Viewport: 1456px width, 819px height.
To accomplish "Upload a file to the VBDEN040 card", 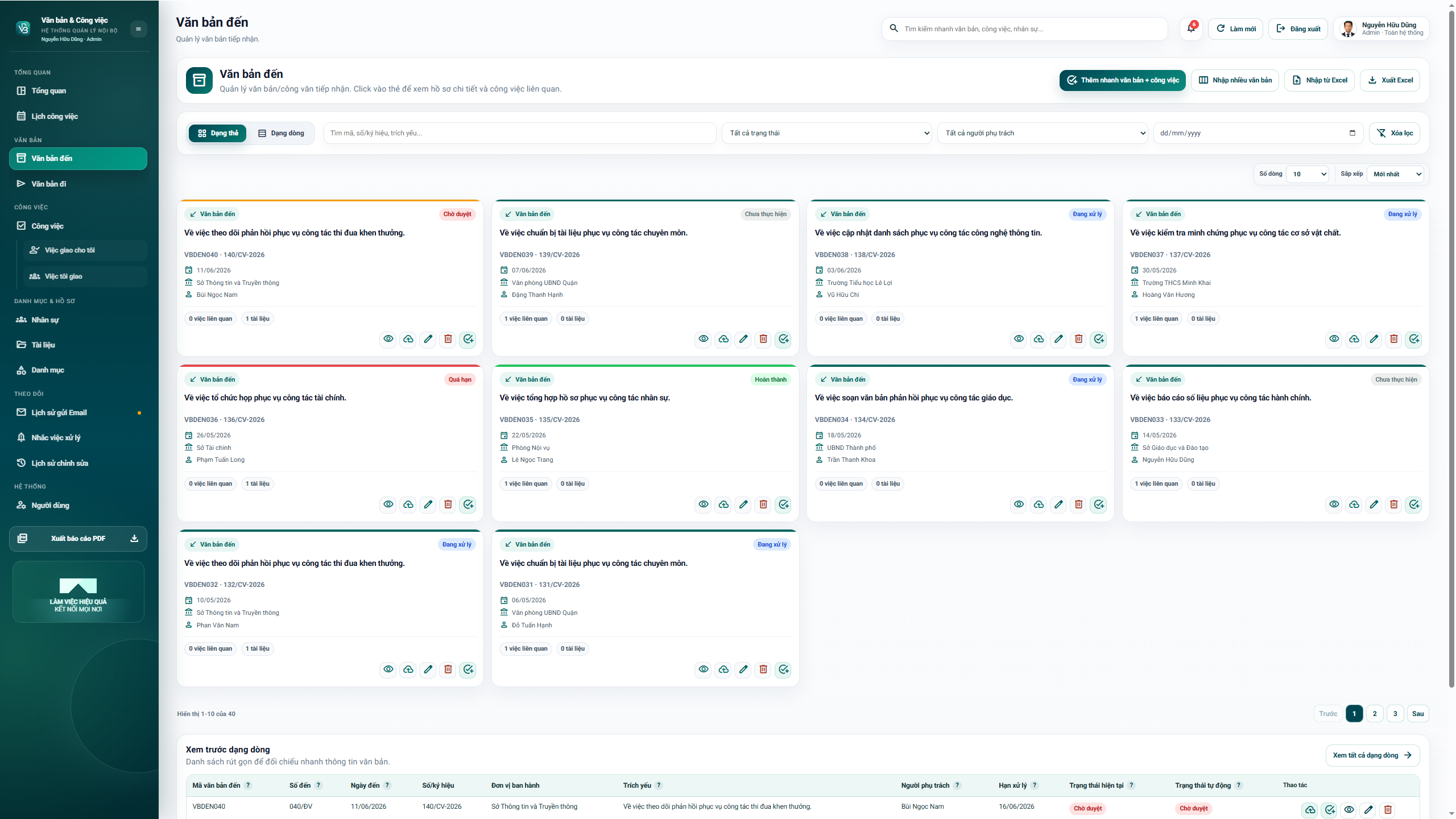I will 408,339.
